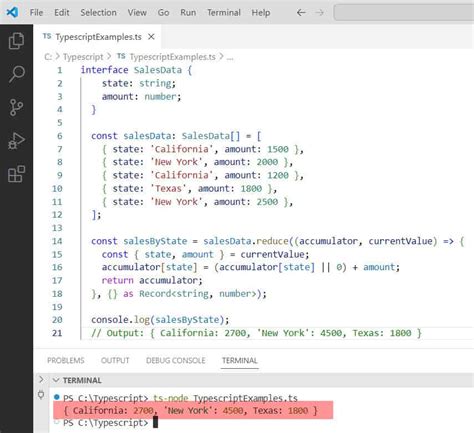Open the Edit menu
474x433 pixels.
tap(62, 13)
